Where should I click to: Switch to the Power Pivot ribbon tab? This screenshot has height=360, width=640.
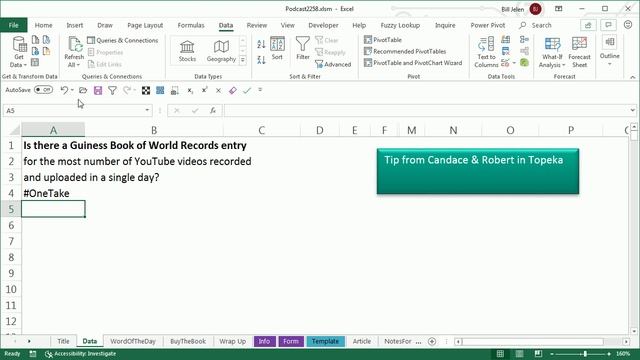coord(487,25)
